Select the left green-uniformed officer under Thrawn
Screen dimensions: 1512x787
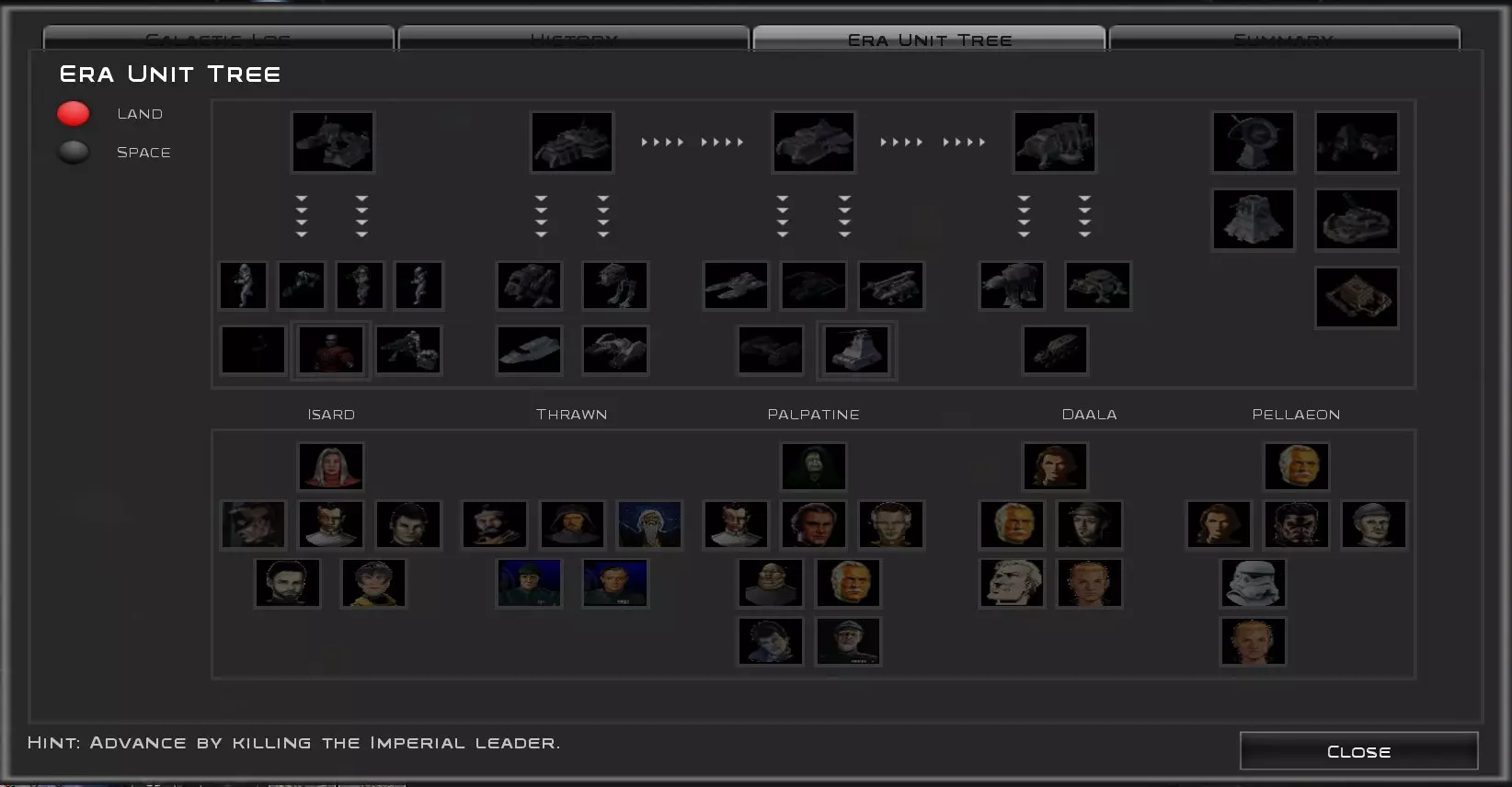(529, 583)
